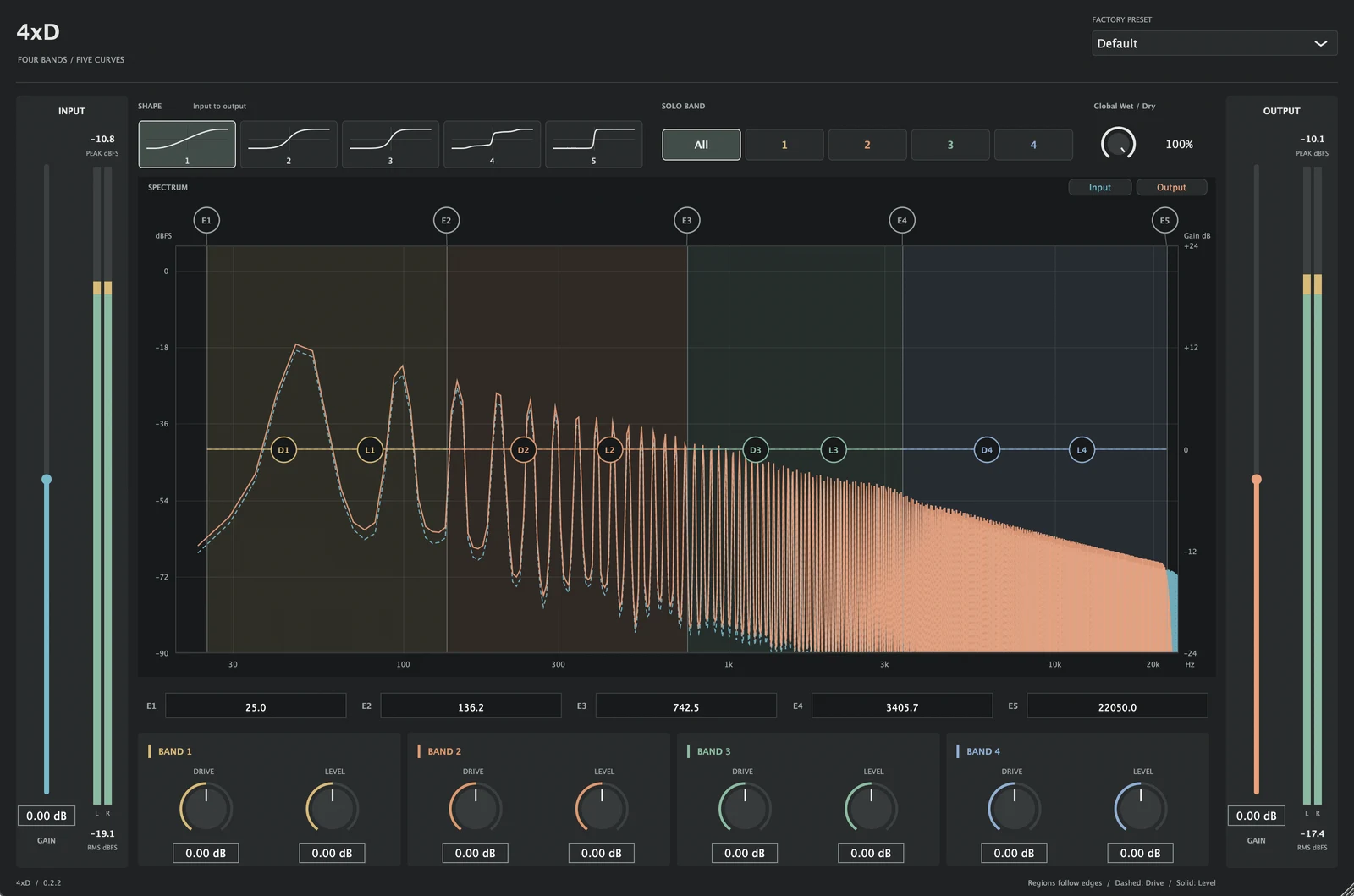Click the L1 level node
Image resolution: width=1354 pixels, height=896 pixels.
370,450
